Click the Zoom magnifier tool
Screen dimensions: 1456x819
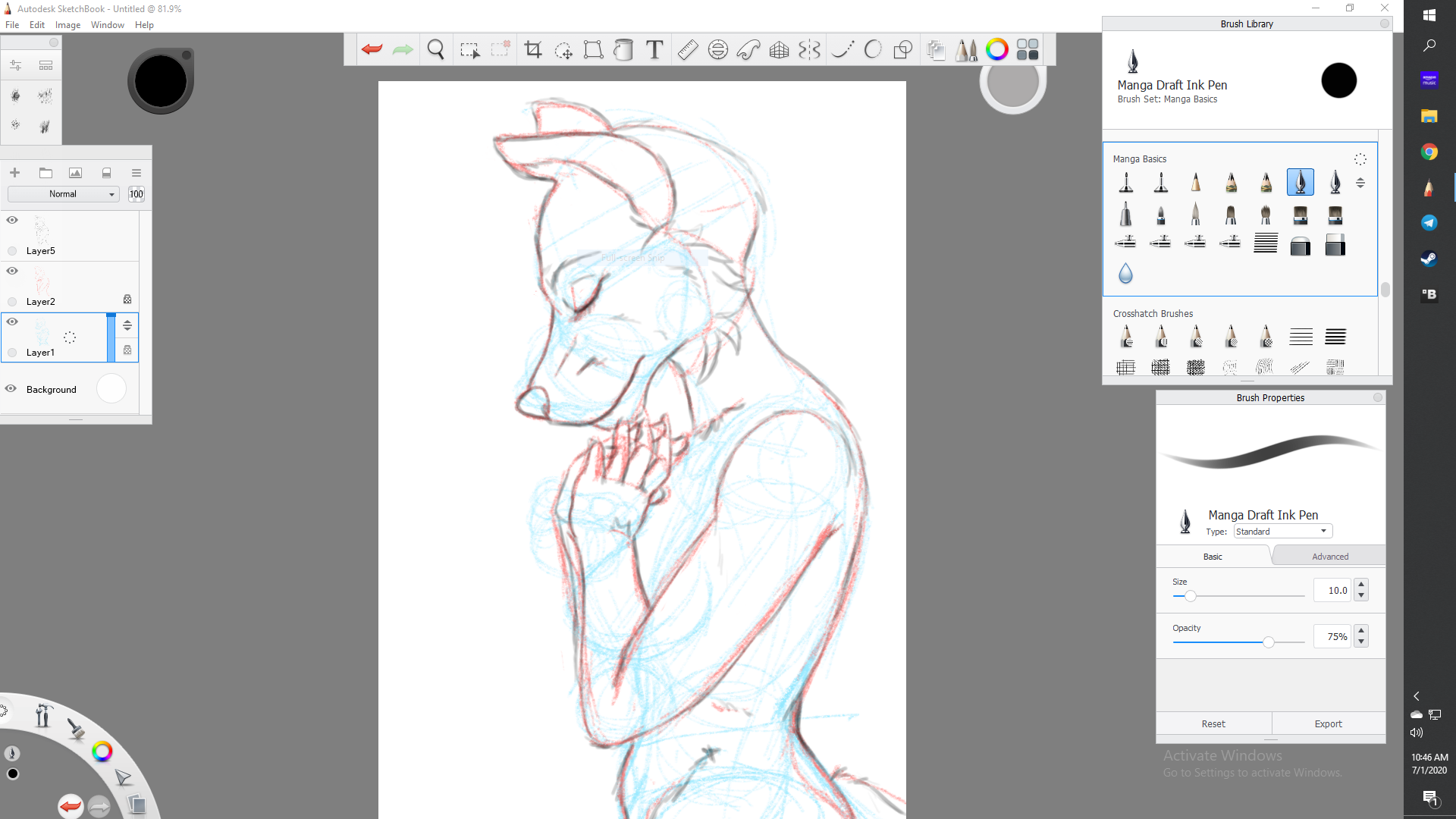pyautogui.click(x=435, y=50)
